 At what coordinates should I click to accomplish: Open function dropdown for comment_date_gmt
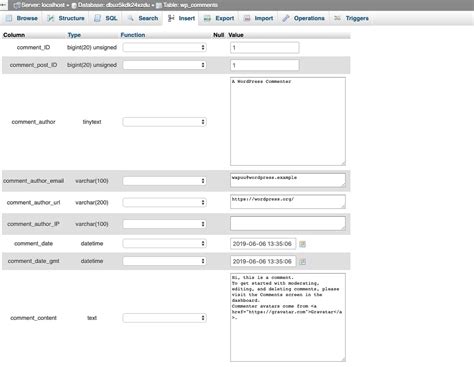point(165,261)
